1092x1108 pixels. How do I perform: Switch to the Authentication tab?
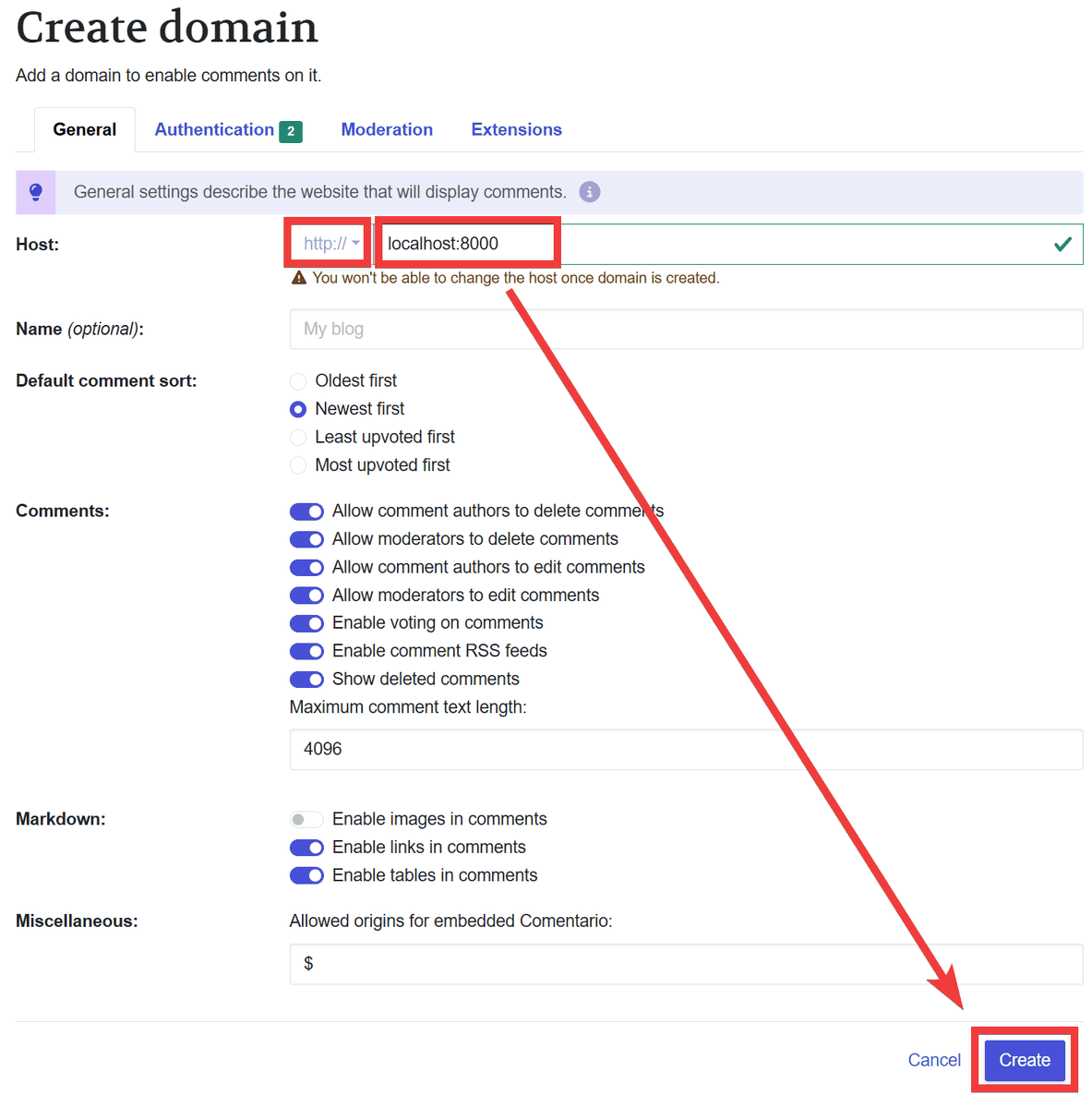(x=214, y=130)
